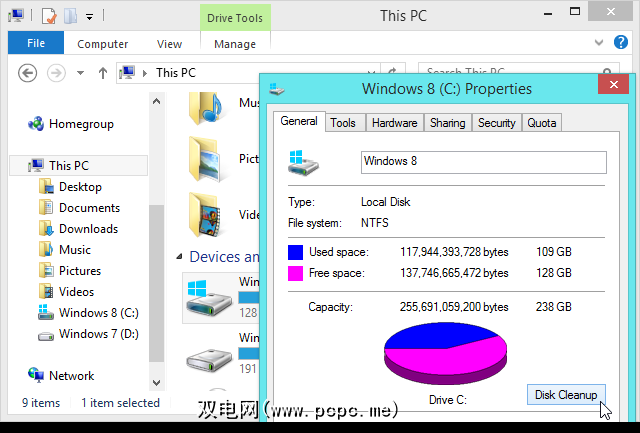Image resolution: width=640 pixels, height=433 pixels.
Task: Collapse the Devices and drives group
Action: click(179, 257)
